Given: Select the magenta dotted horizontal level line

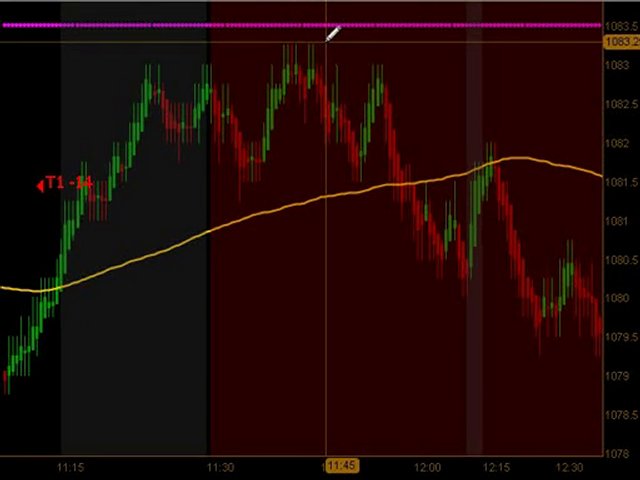Looking at the screenshot, I should point(301,25).
